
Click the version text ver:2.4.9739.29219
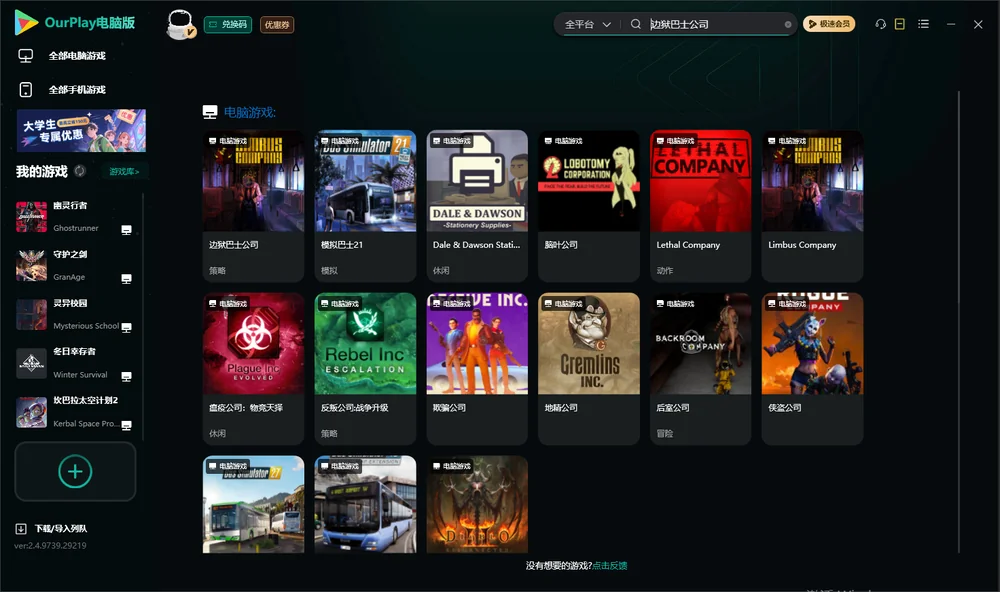pos(50,545)
